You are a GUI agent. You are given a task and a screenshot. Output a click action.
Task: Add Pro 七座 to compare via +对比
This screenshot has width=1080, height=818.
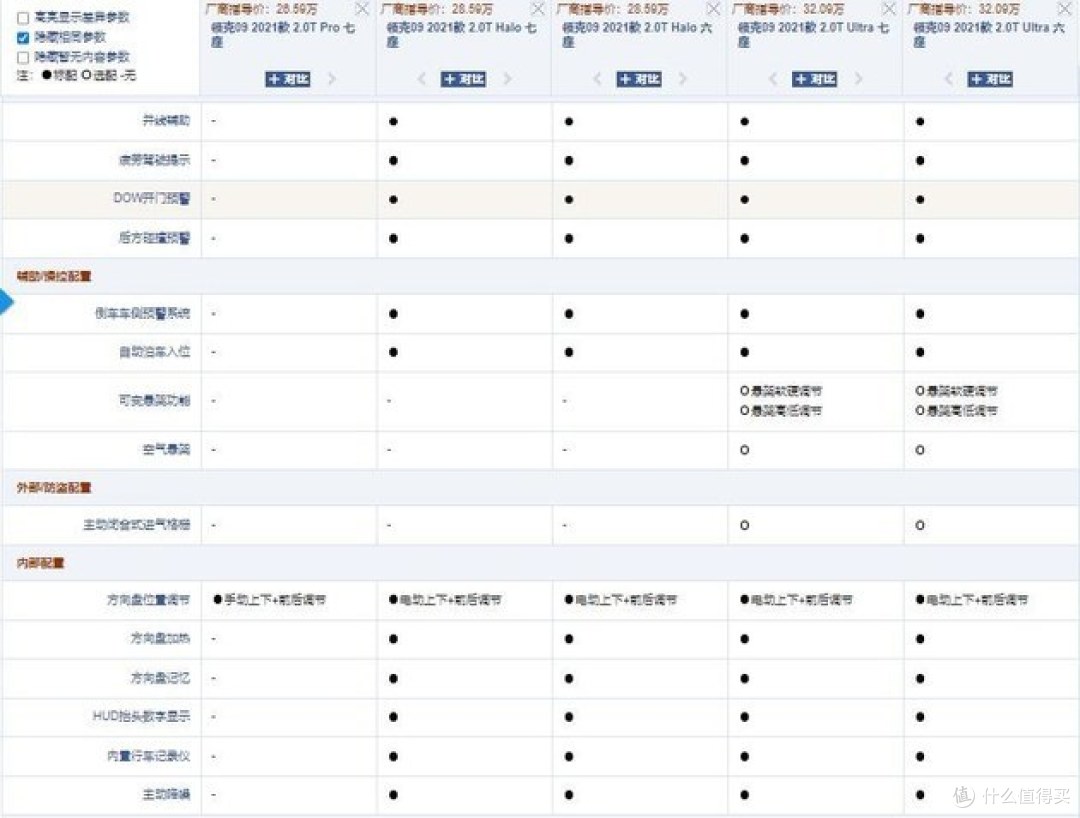(288, 79)
